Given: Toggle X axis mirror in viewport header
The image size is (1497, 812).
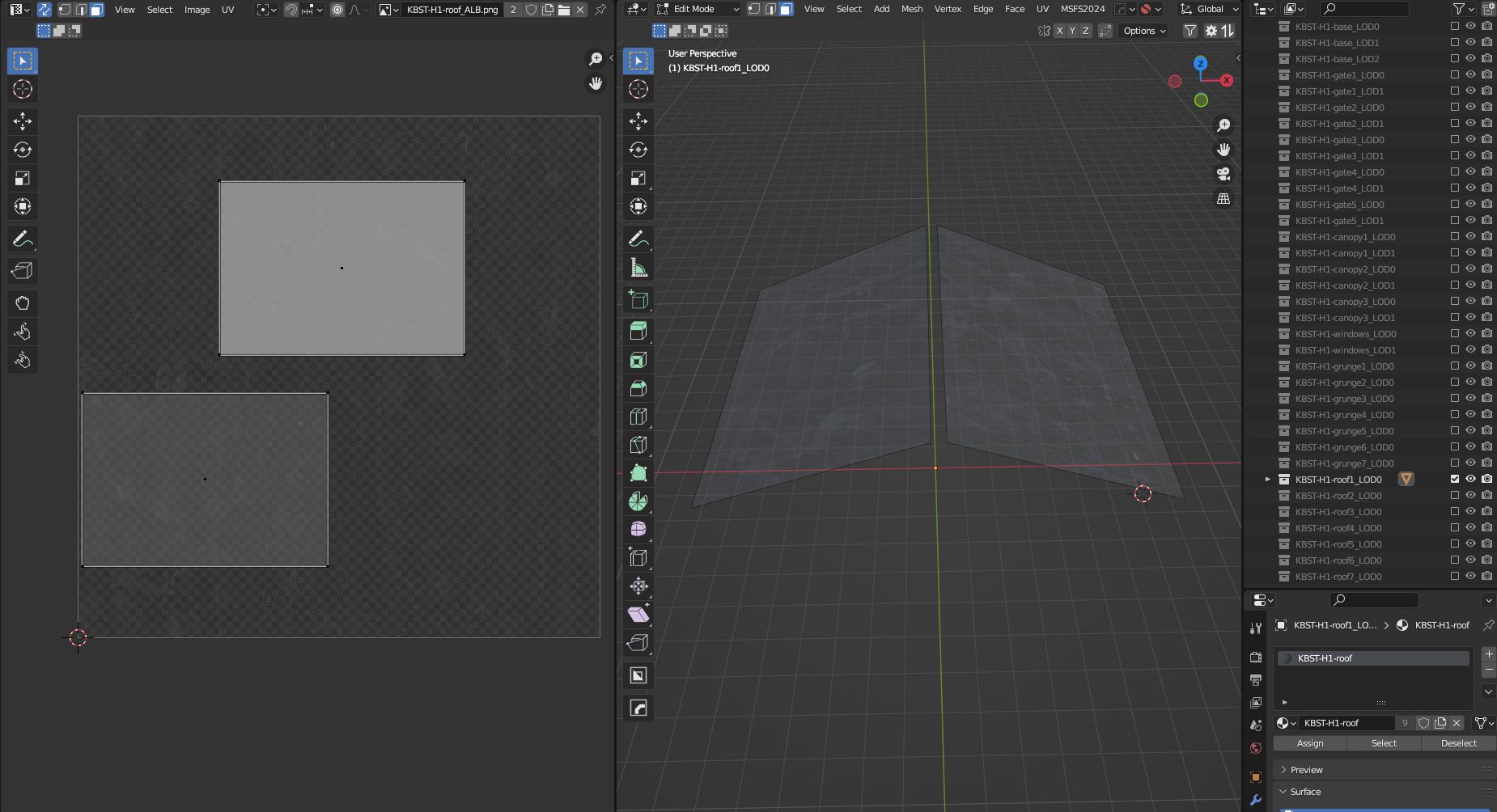Looking at the screenshot, I should click(x=1059, y=31).
